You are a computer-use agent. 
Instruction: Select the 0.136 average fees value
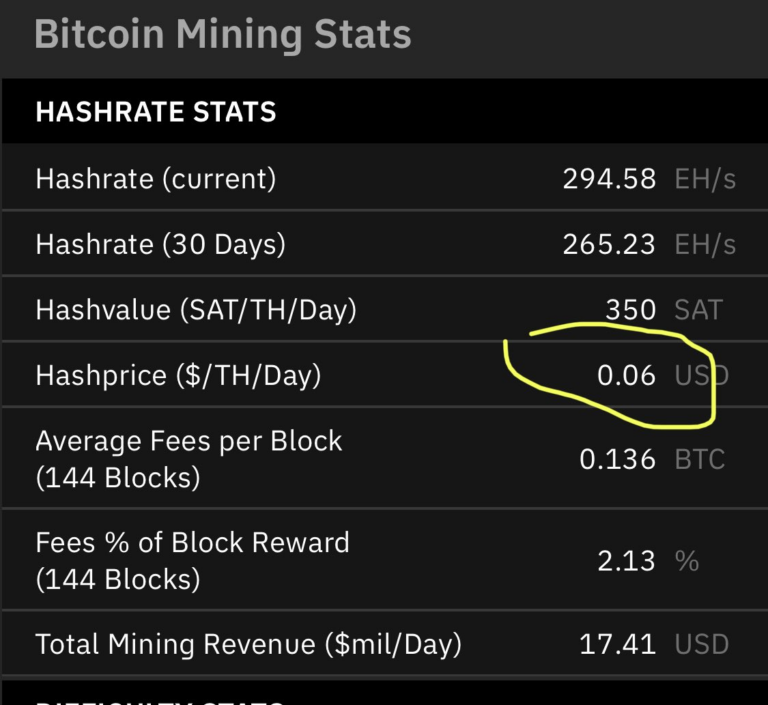click(x=618, y=459)
